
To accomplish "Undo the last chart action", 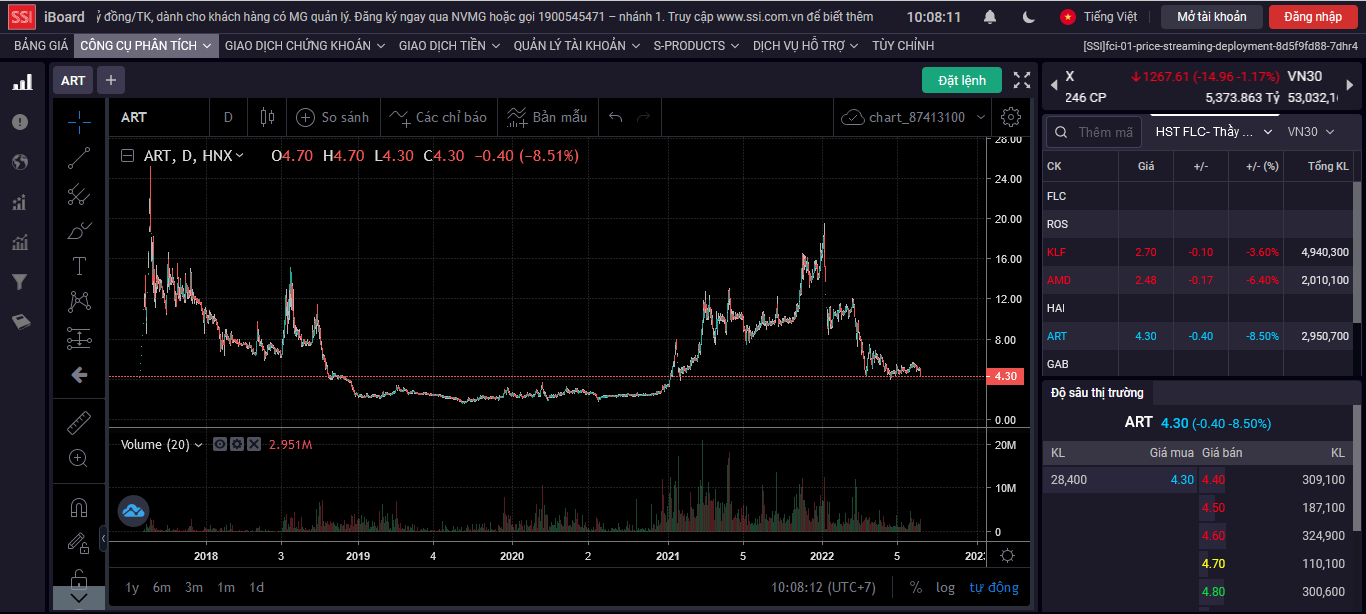I will click(x=616, y=117).
